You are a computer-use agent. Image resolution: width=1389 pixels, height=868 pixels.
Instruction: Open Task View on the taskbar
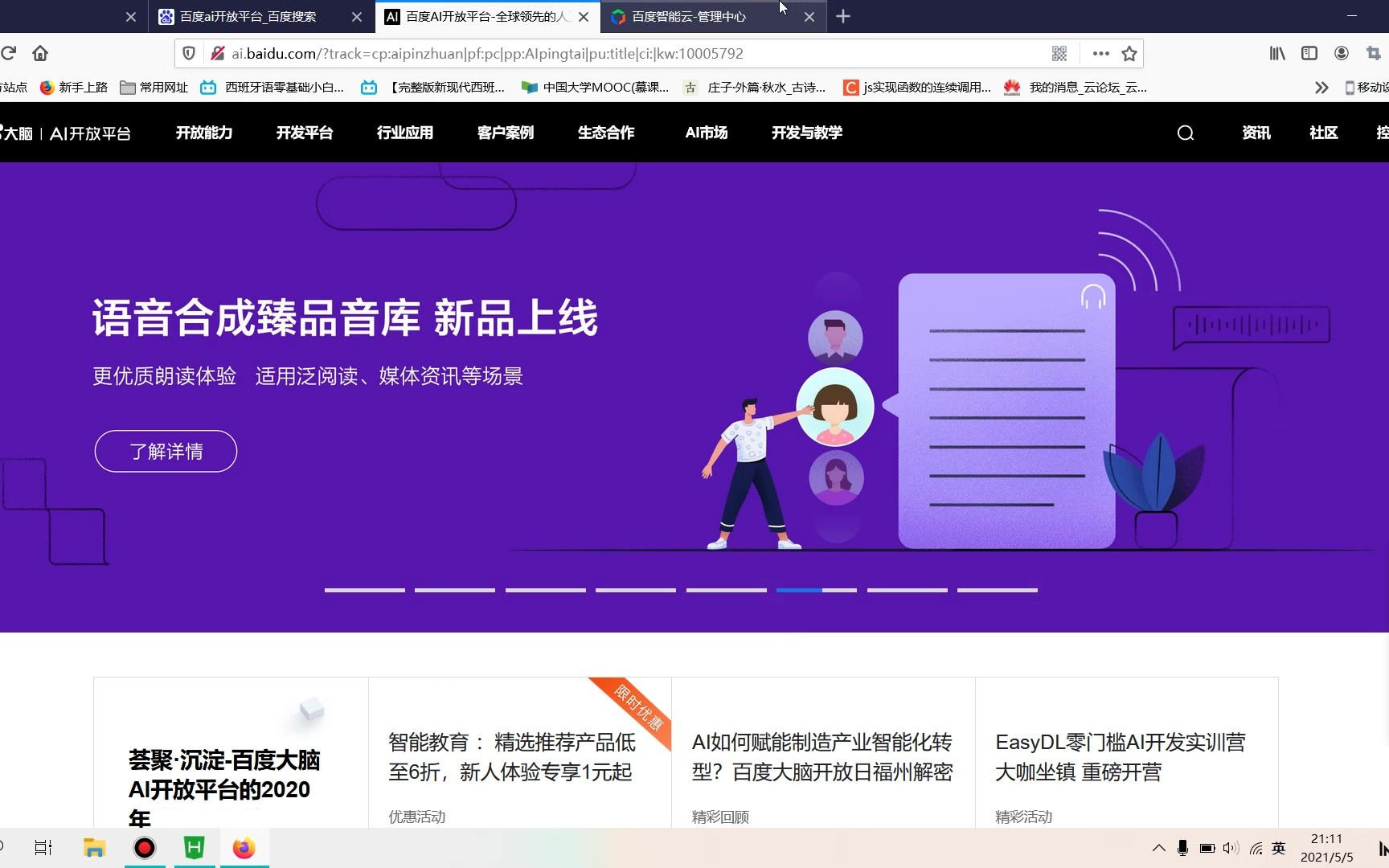coord(43,847)
